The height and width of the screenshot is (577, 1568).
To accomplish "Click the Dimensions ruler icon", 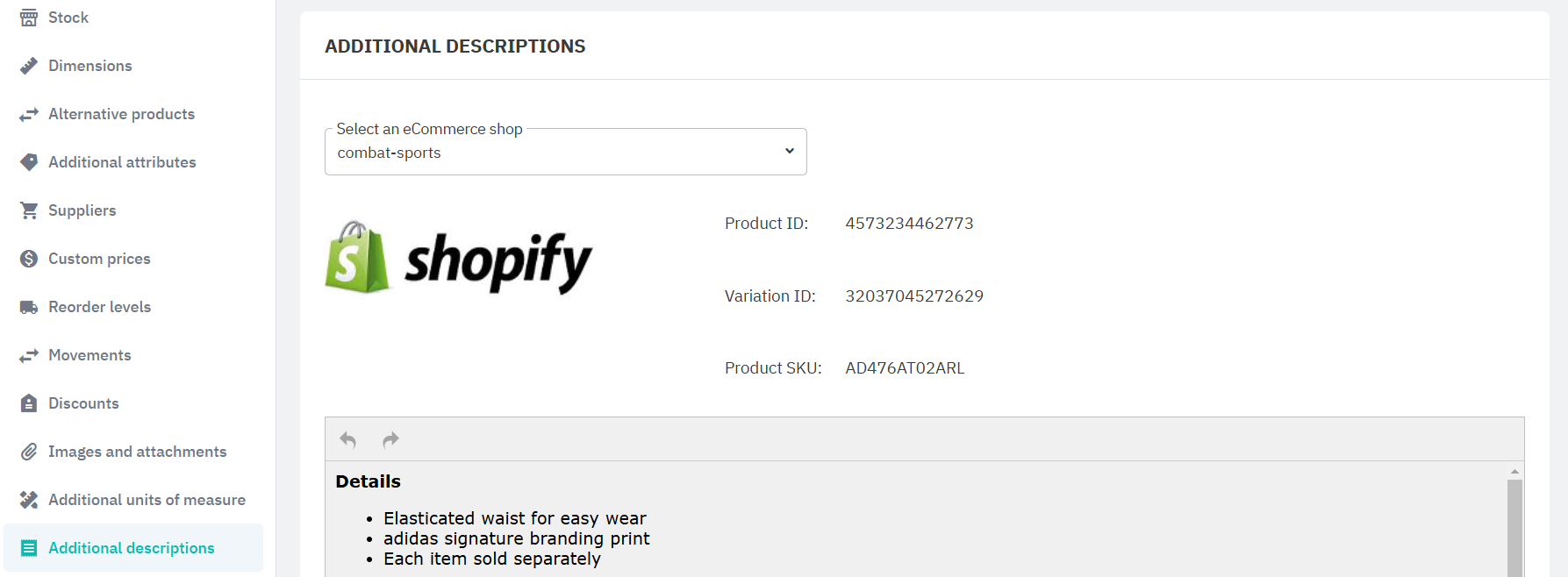I will [29, 66].
